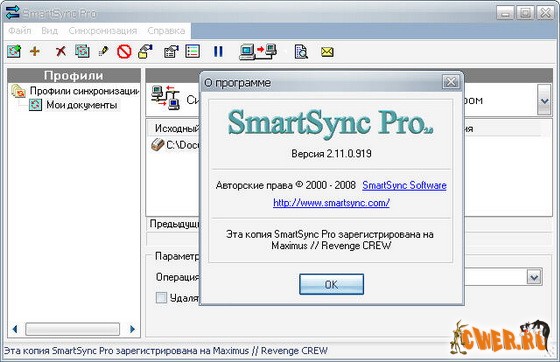Click the red X delete icon
The width and height of the screenshot is (560, 362).
coord(61,51)
